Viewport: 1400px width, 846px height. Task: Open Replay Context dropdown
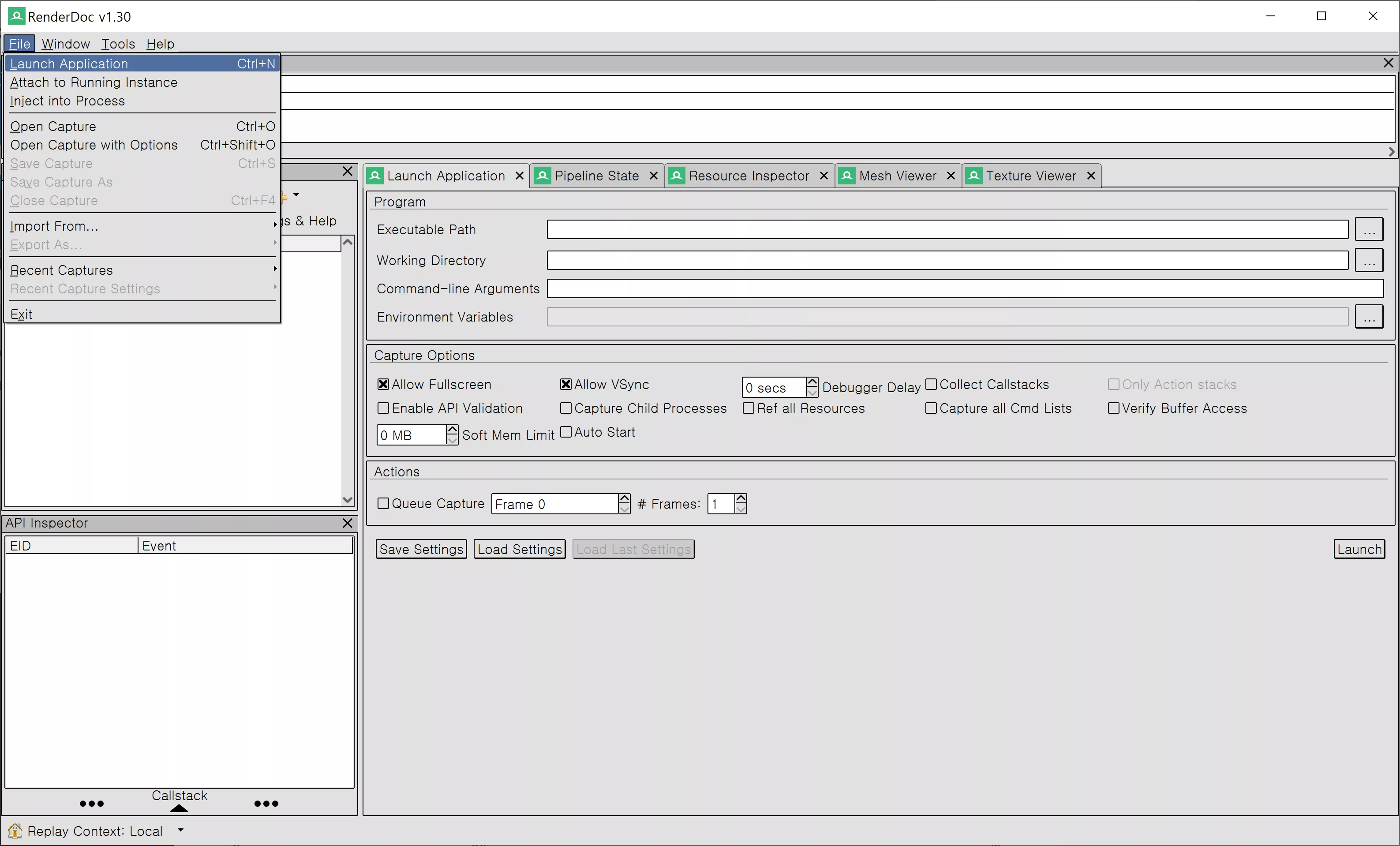pos(180,830)
